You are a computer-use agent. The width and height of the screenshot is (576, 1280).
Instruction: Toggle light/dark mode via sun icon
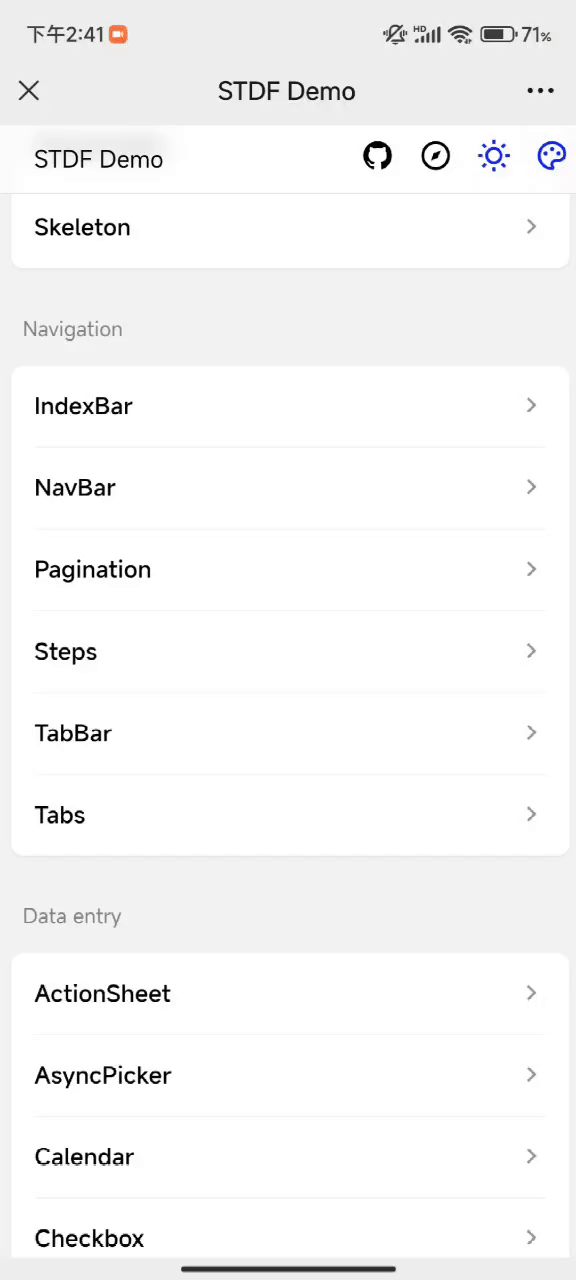(x=493, y=156)
